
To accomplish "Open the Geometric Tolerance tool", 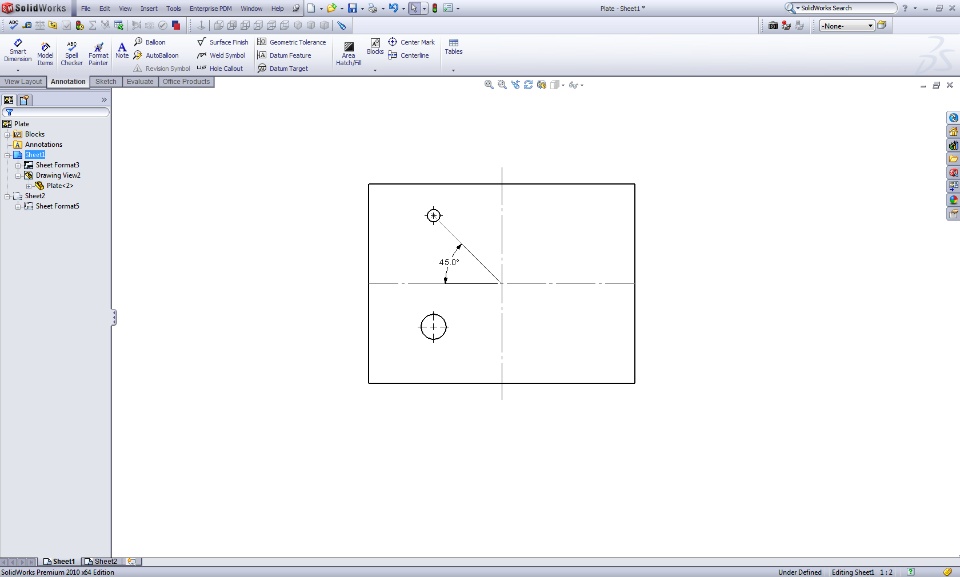I will 291,42.
